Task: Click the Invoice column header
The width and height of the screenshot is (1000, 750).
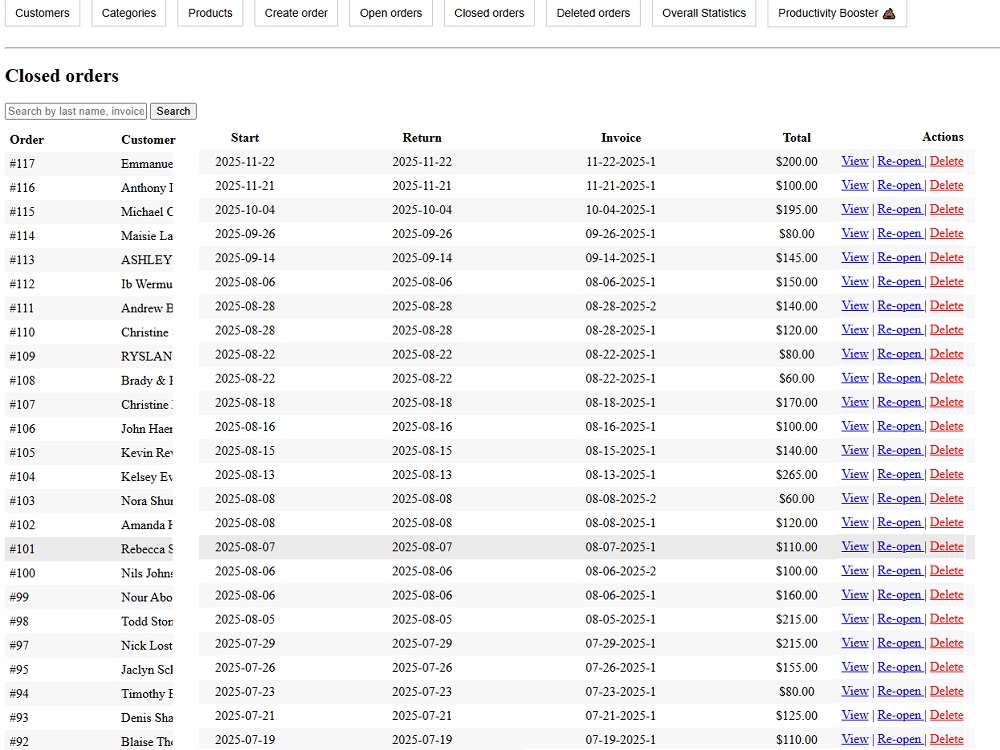Action: (x=621, y=138)
